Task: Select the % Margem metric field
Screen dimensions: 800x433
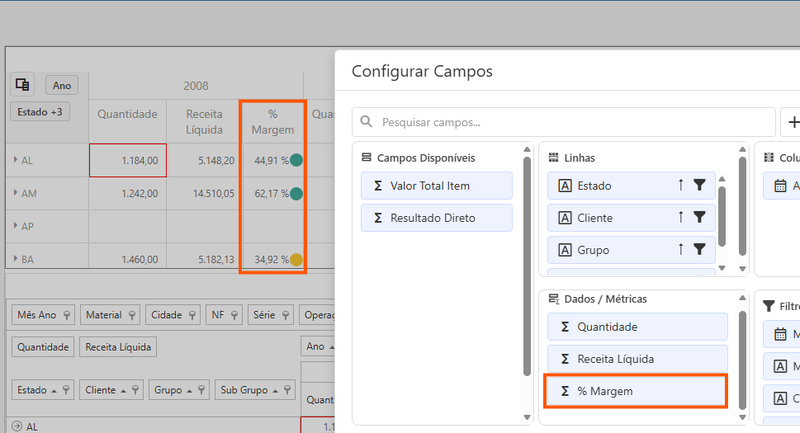Action: [x=636, y=391]
